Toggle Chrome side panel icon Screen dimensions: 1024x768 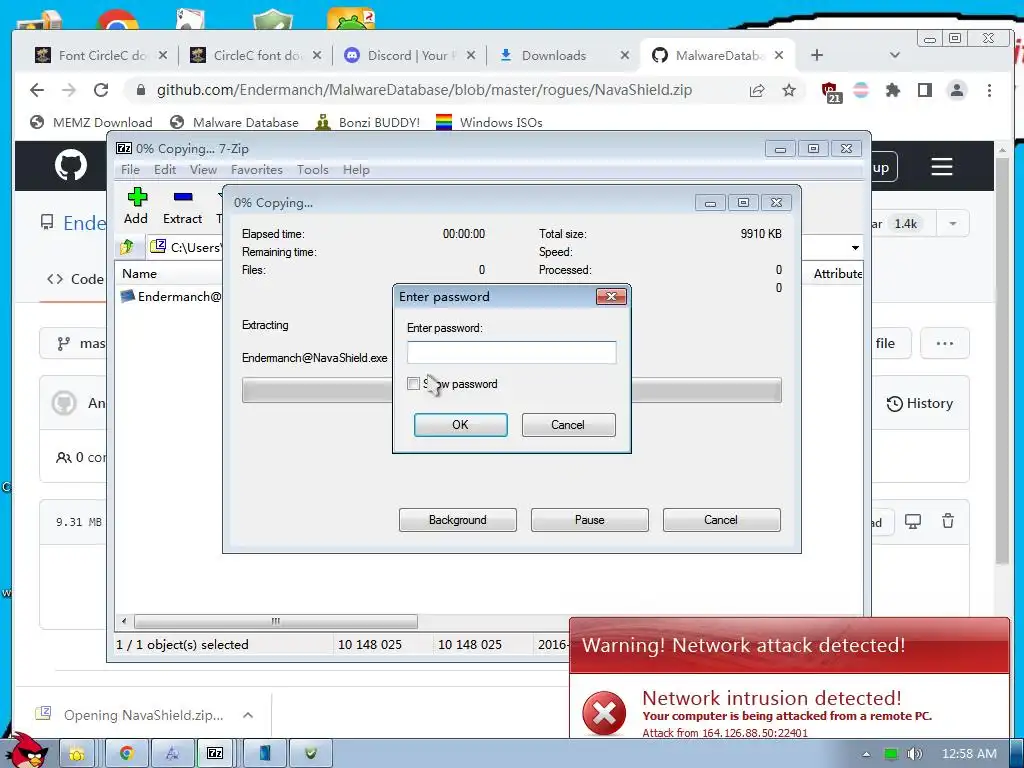[925, 90]
